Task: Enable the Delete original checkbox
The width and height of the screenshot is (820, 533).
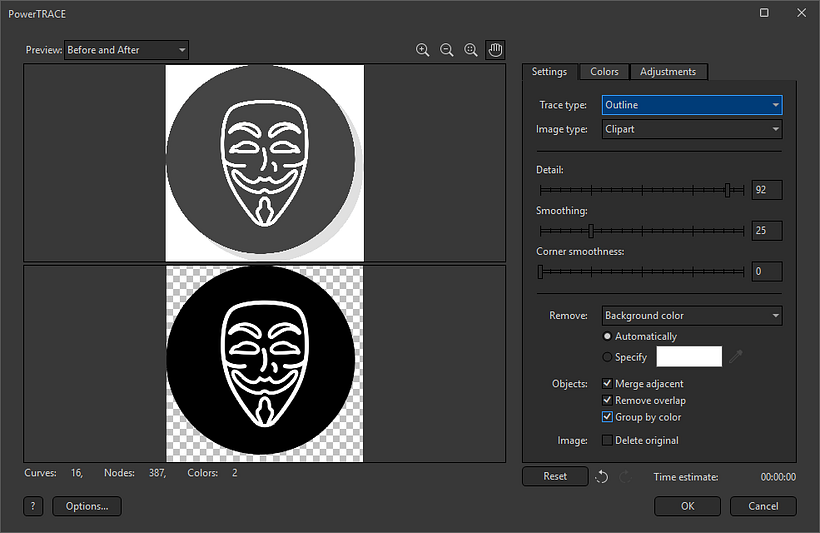Action: tap(608, 441)
